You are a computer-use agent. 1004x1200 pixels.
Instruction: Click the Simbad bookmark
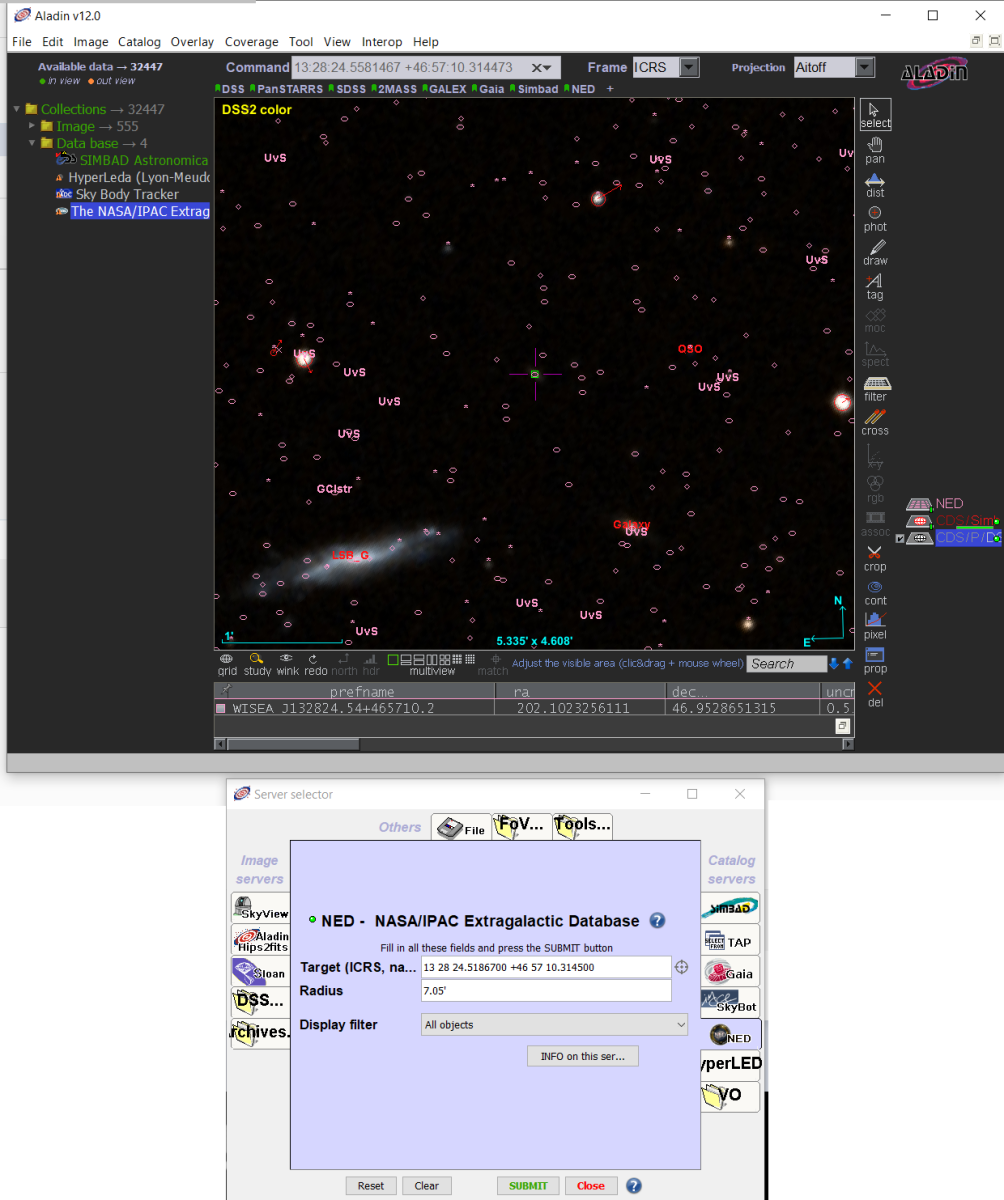click(x=535, y=89)
